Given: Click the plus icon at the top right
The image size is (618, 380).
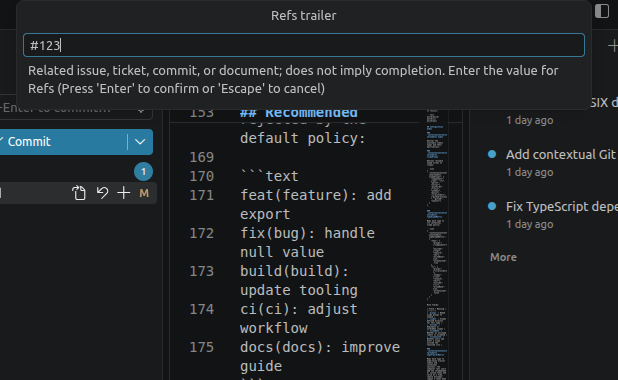Looking at the screenshot, I should click(x=612, y=46).
